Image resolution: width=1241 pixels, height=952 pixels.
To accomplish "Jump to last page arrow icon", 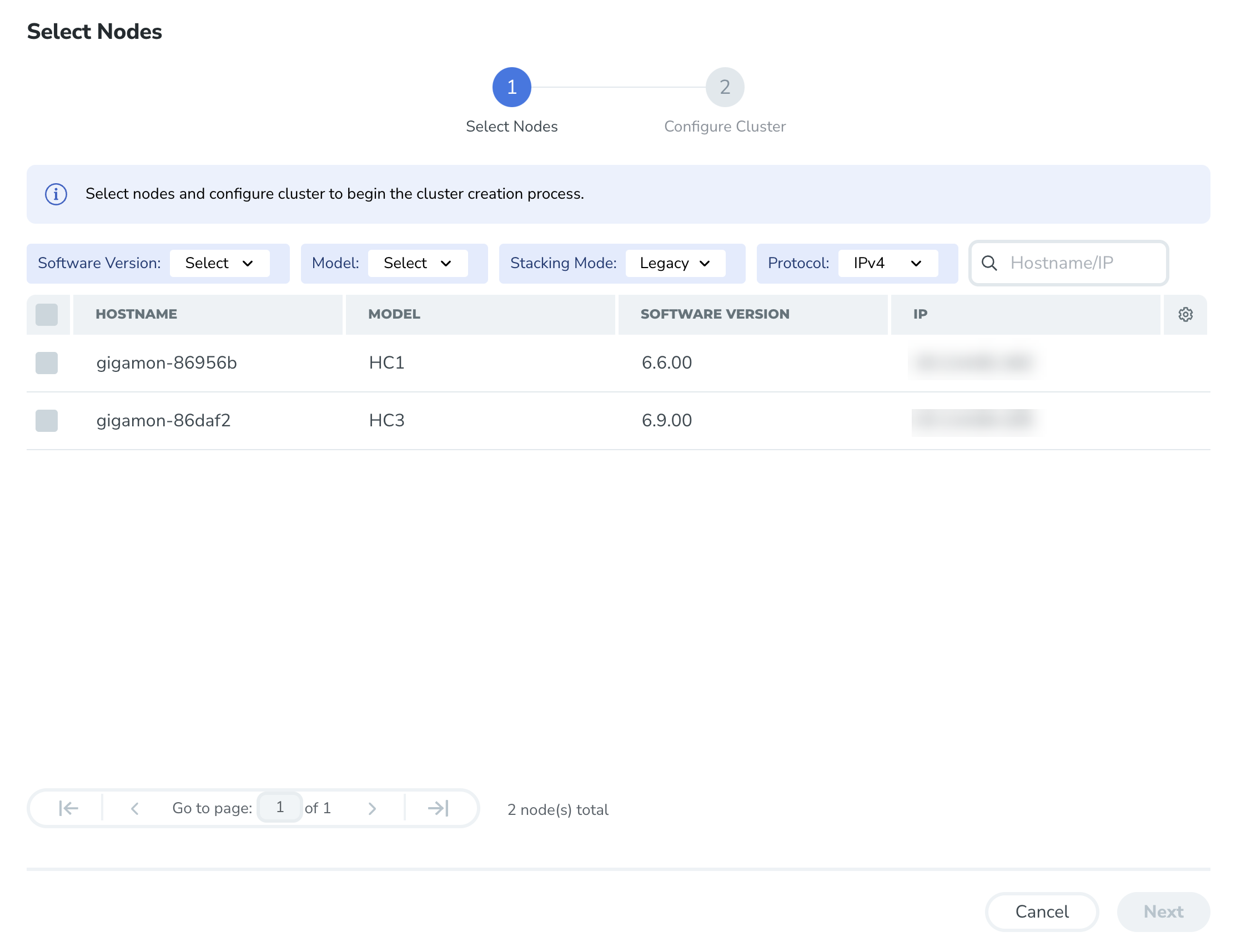I will coord(438,808).
